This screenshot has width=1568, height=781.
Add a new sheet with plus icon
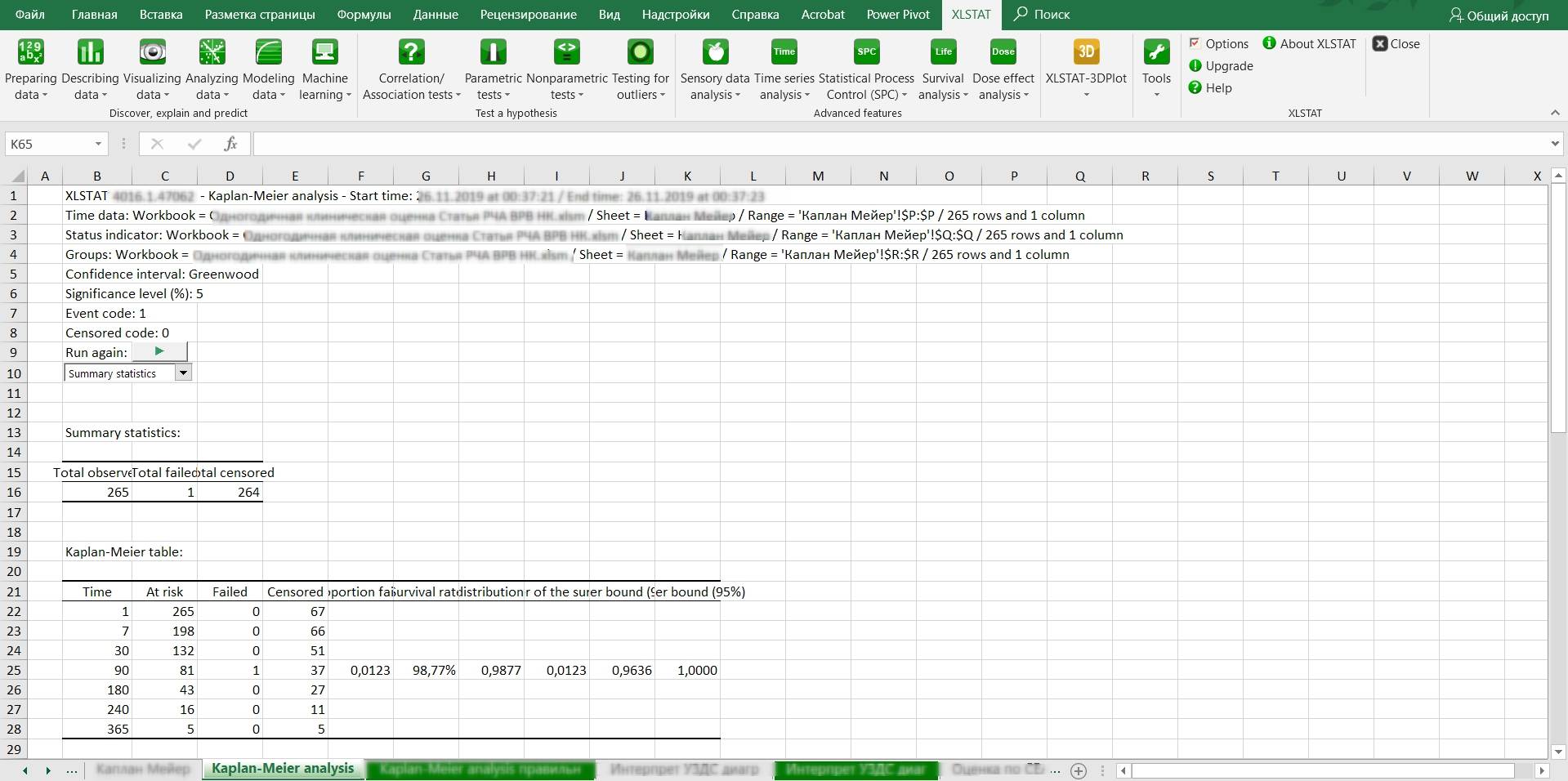point(1079,770)
